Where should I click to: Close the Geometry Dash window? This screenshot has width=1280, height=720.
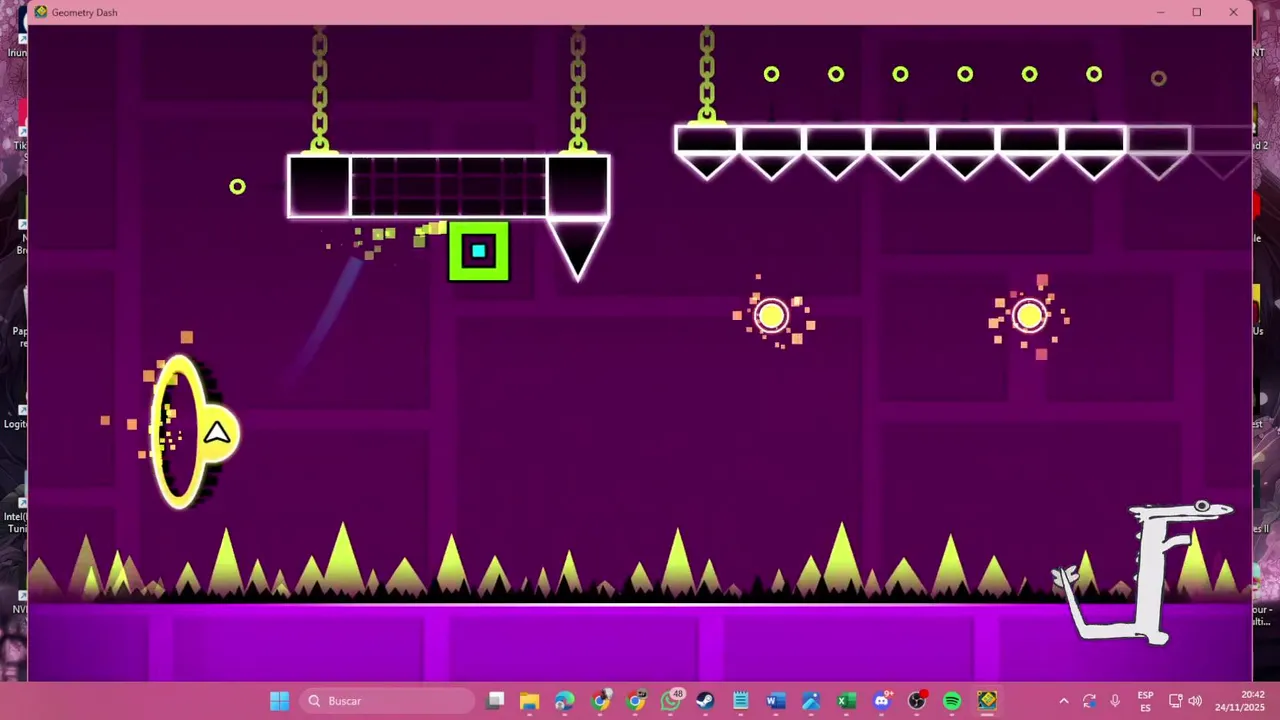[1233, 12]
